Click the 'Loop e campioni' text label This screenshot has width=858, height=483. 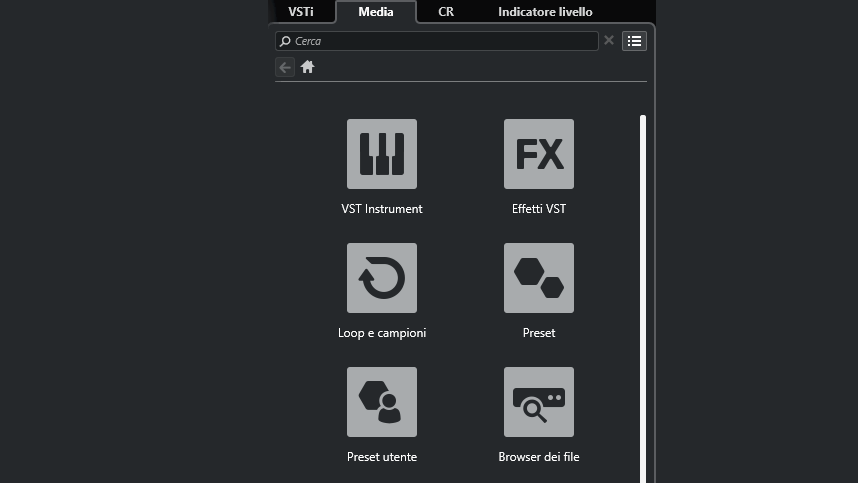[382, 333]
